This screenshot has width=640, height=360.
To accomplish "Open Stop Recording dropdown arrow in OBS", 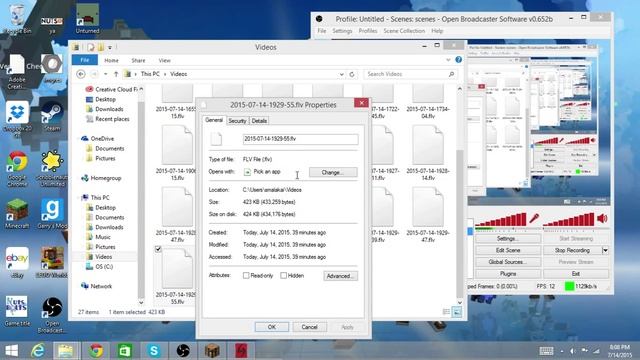I will pyautogui.click(x=605, y=250).
